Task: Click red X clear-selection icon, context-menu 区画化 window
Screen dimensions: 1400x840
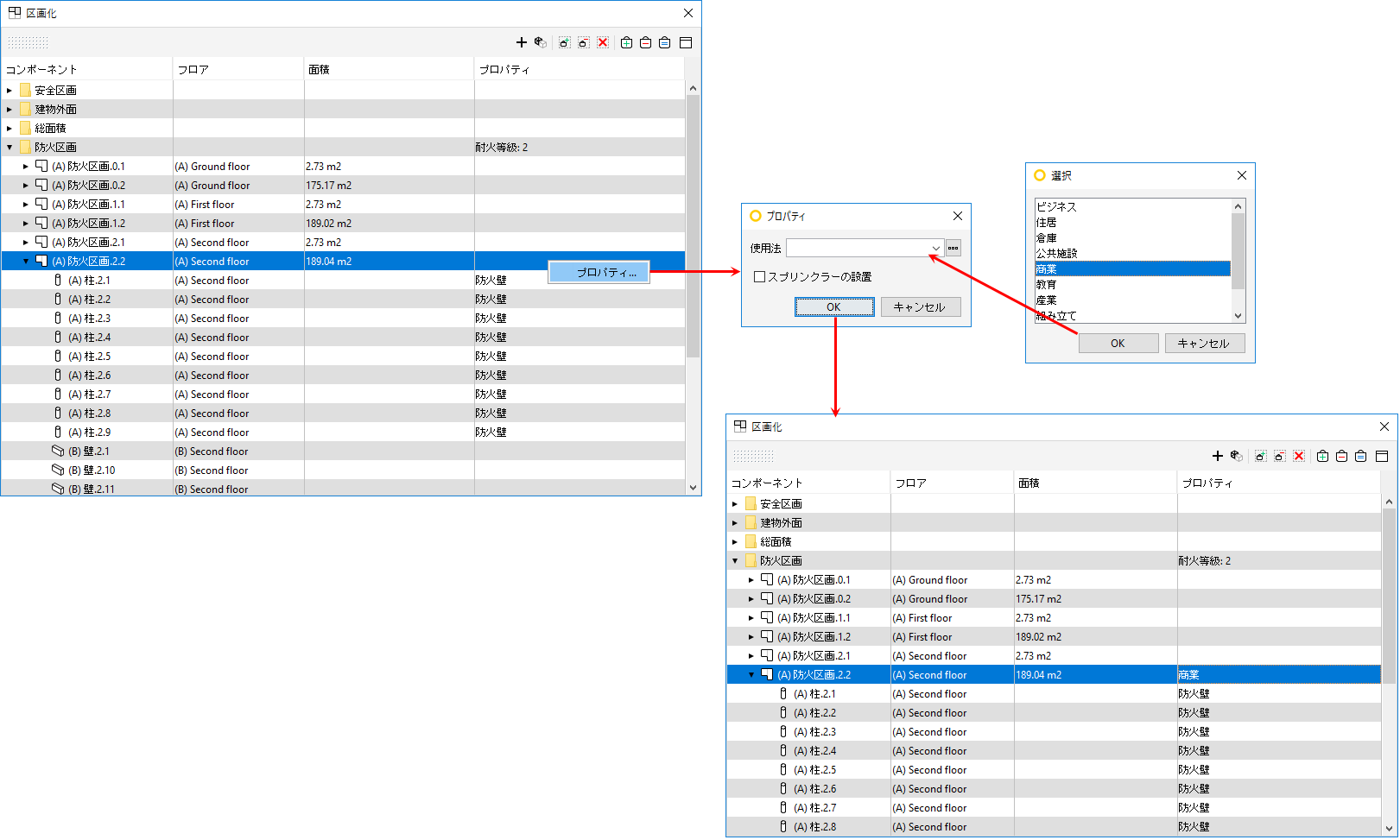Action: click(603, 42)
